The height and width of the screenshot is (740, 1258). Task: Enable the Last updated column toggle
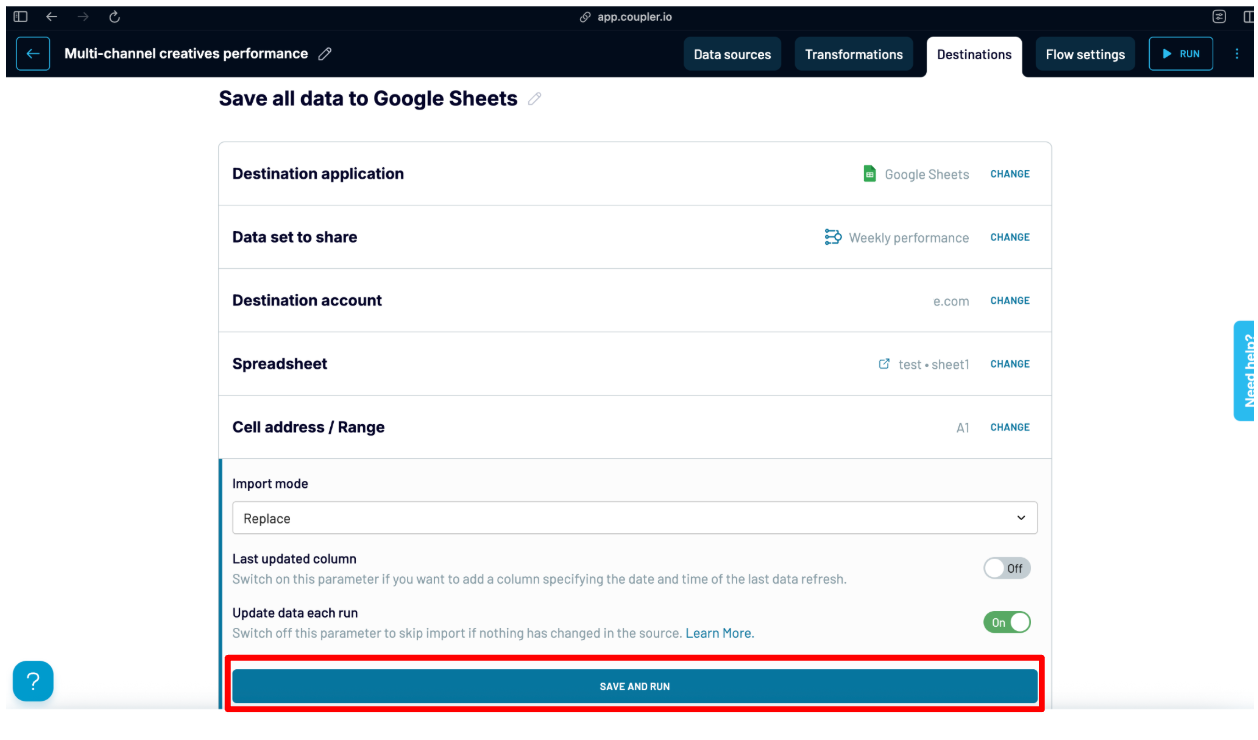coord(1006,568)
